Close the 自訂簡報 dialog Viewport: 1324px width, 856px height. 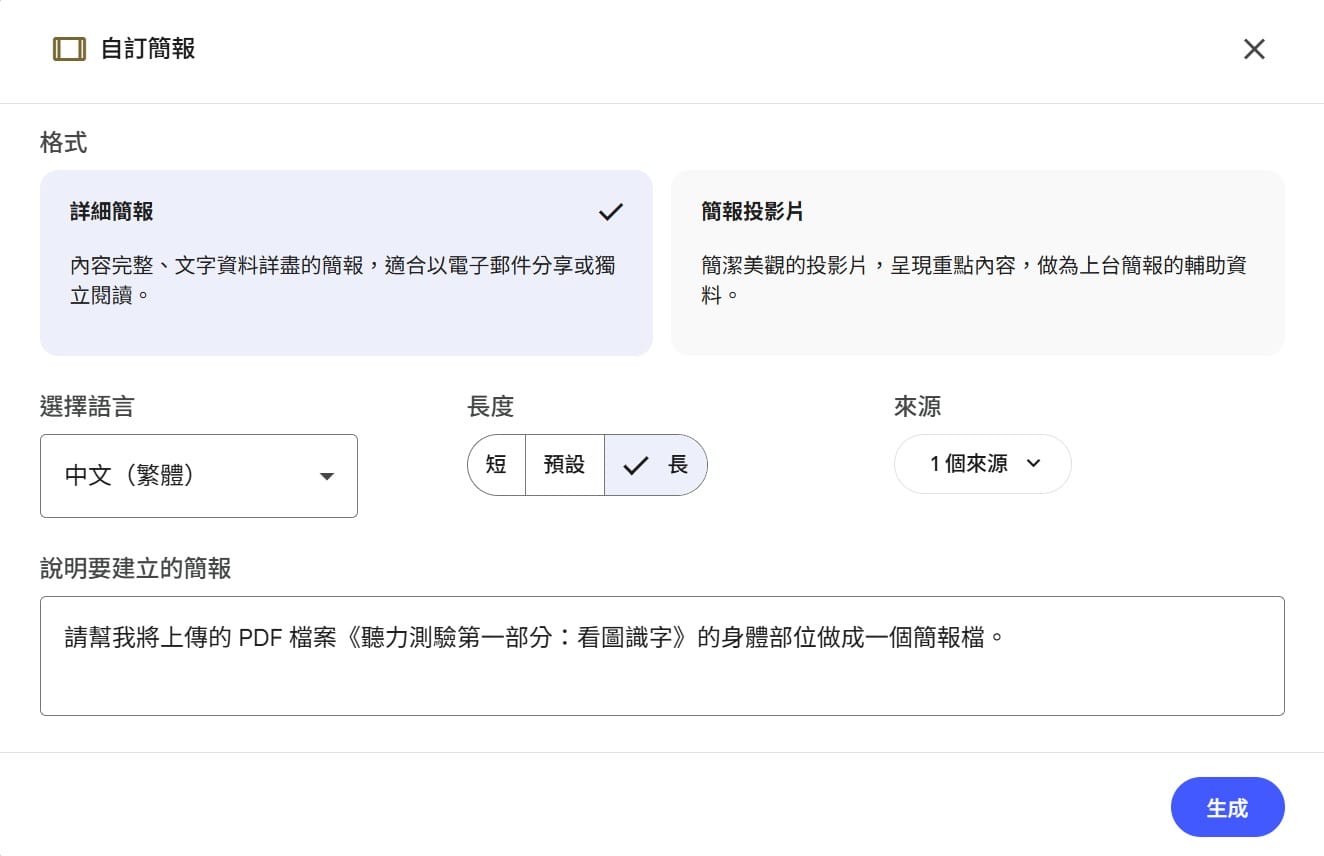1254,49
